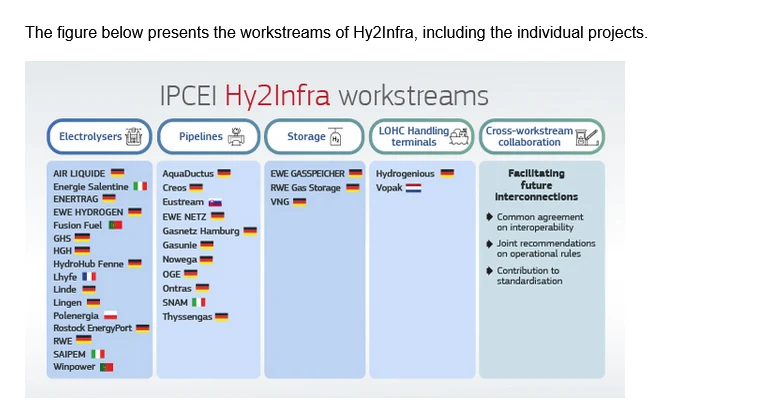Select the Electrolysers workstream label
Screen dimensions: 778x408
[x=90, y=137]
